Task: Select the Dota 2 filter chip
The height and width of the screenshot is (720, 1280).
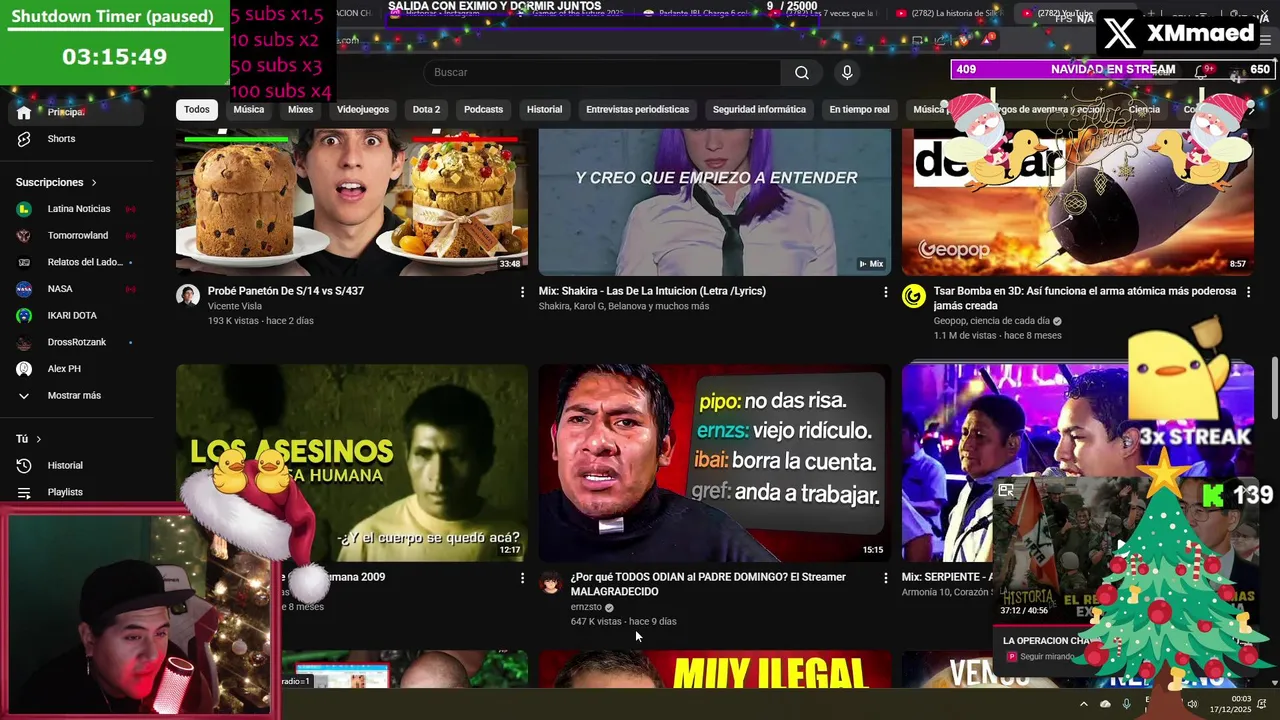Action: pos(426,110)
